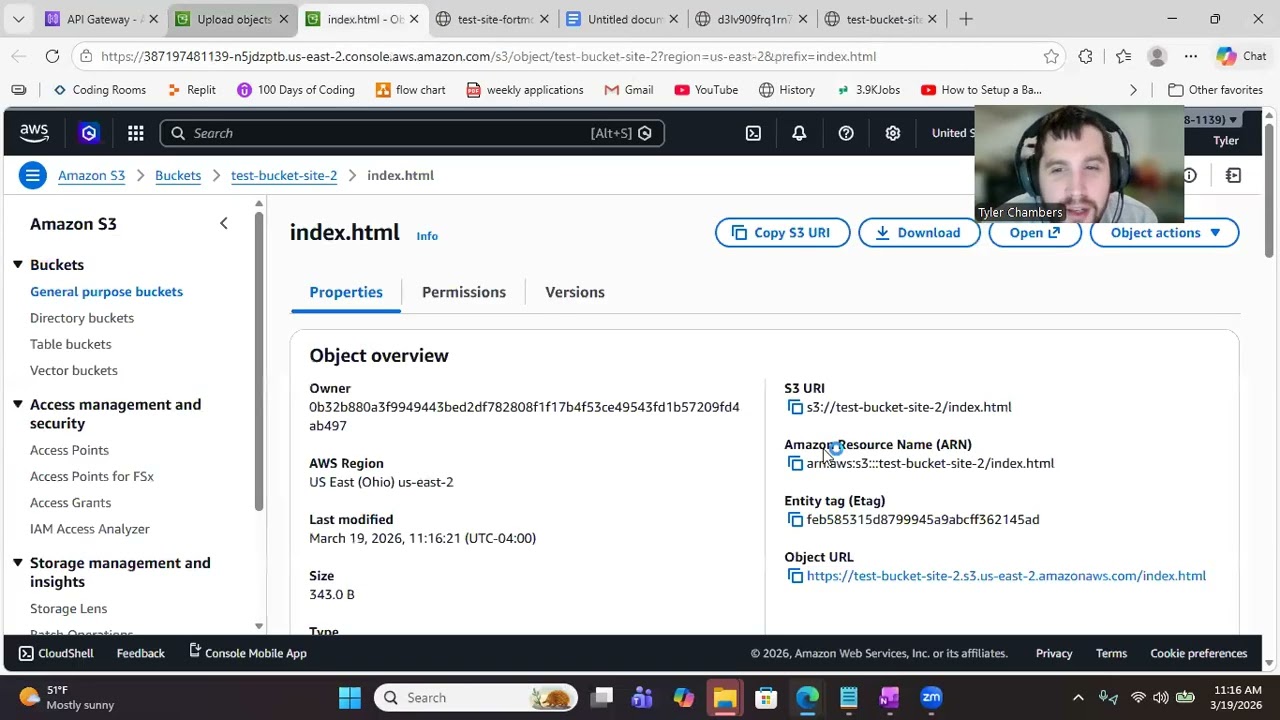
Task: Switch to the Permissions tab
Action: [x=464, y=292]
